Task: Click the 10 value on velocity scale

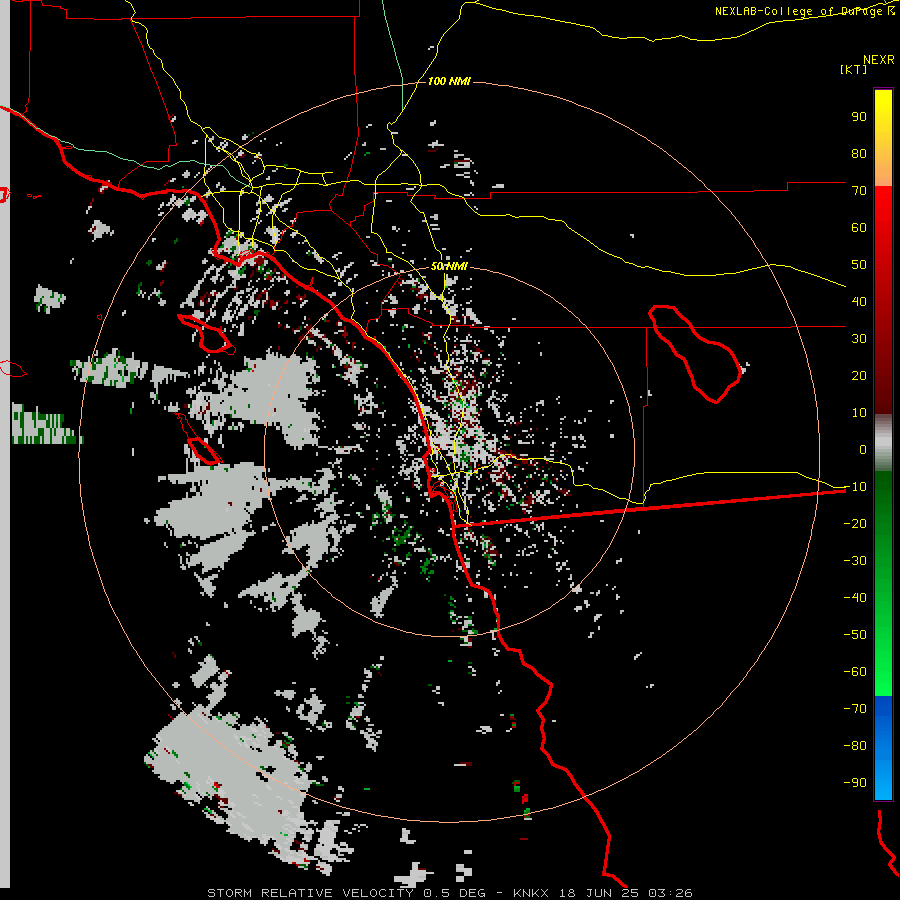Action: coord(859,413)
